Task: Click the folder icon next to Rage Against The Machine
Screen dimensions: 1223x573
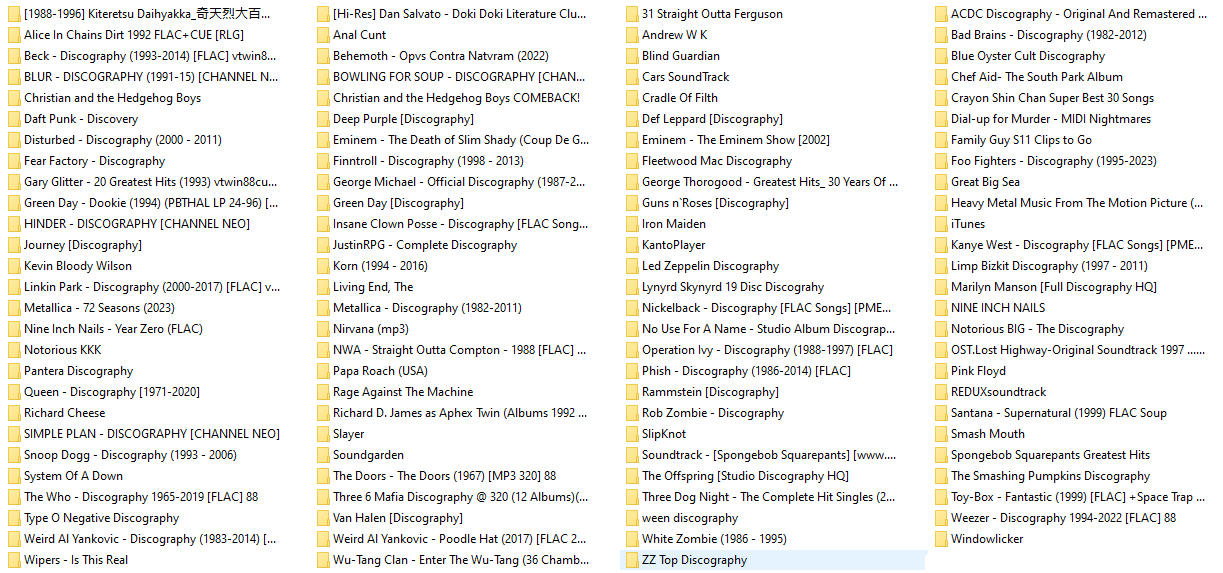Action: pos(322,392)
